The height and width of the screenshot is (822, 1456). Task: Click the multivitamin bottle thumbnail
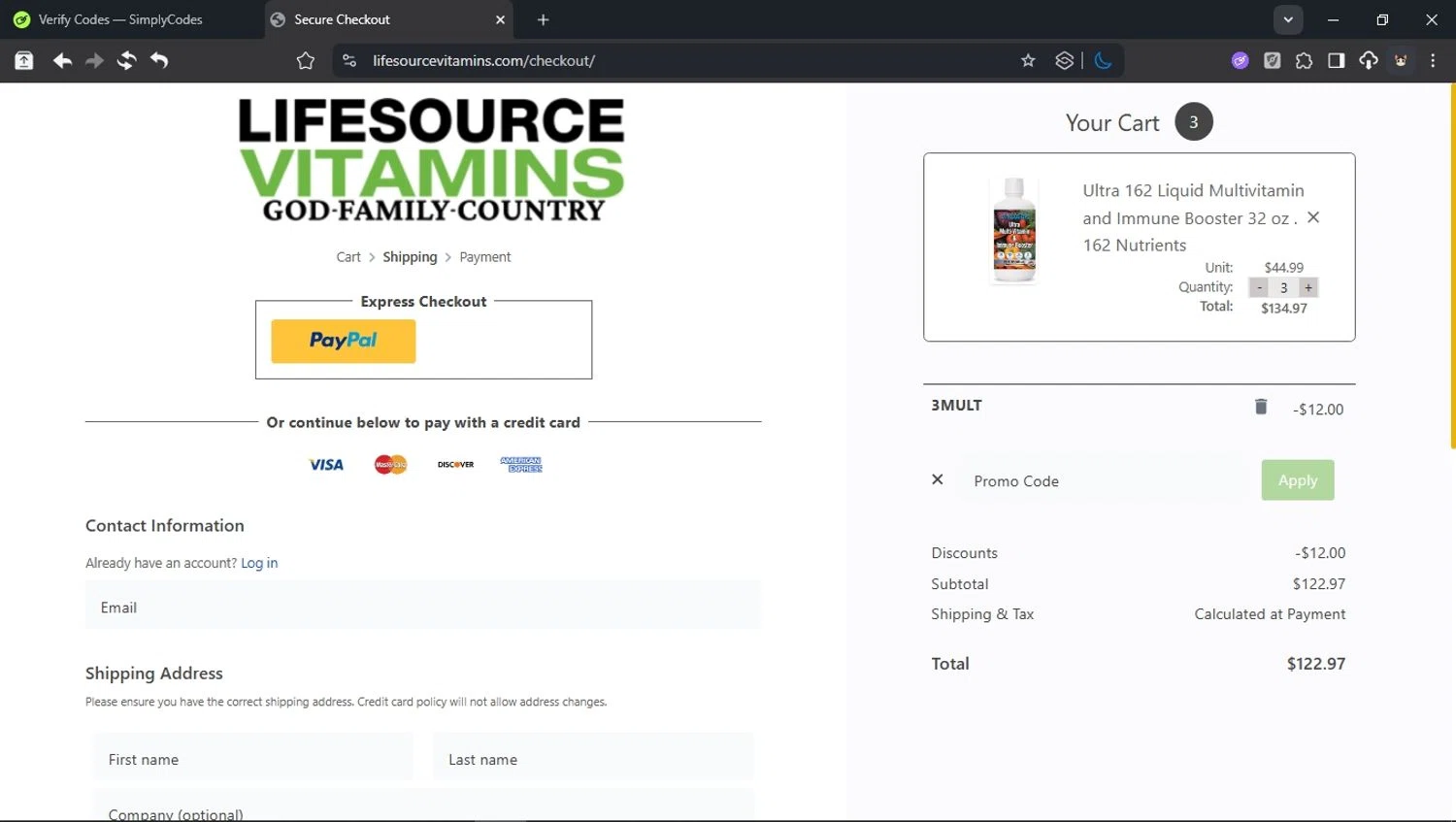point(1014,231)
